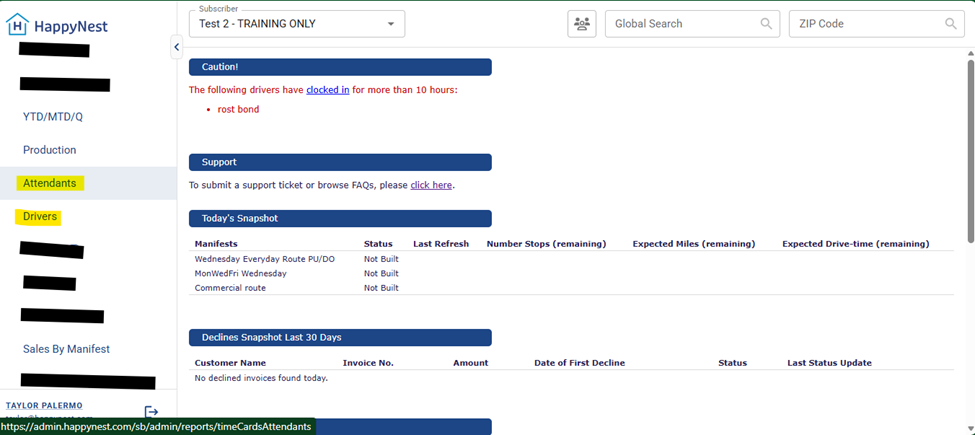Select Drivers in the sidebar

click(x=40, y=216)
